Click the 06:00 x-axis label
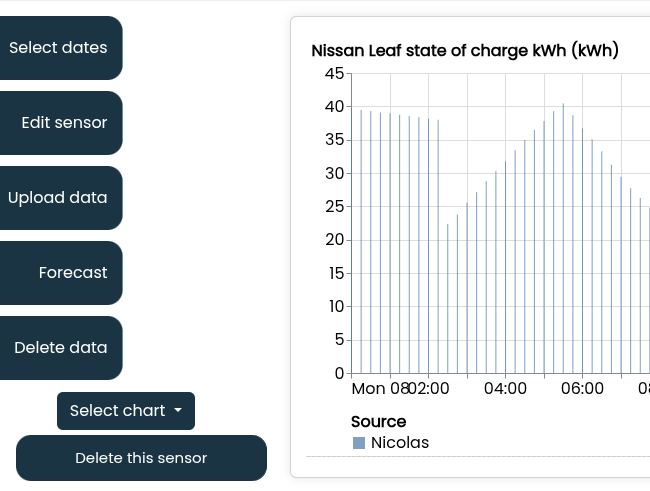 582,388
